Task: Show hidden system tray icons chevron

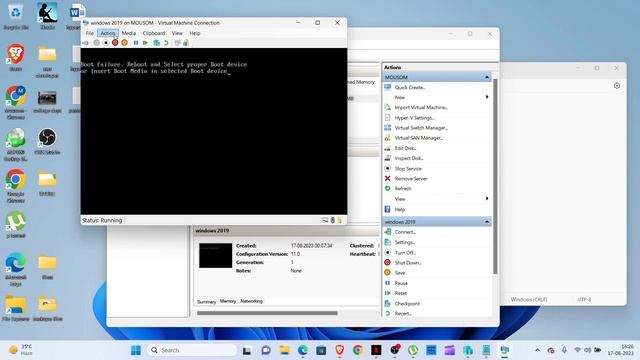Action: point(538,350)
